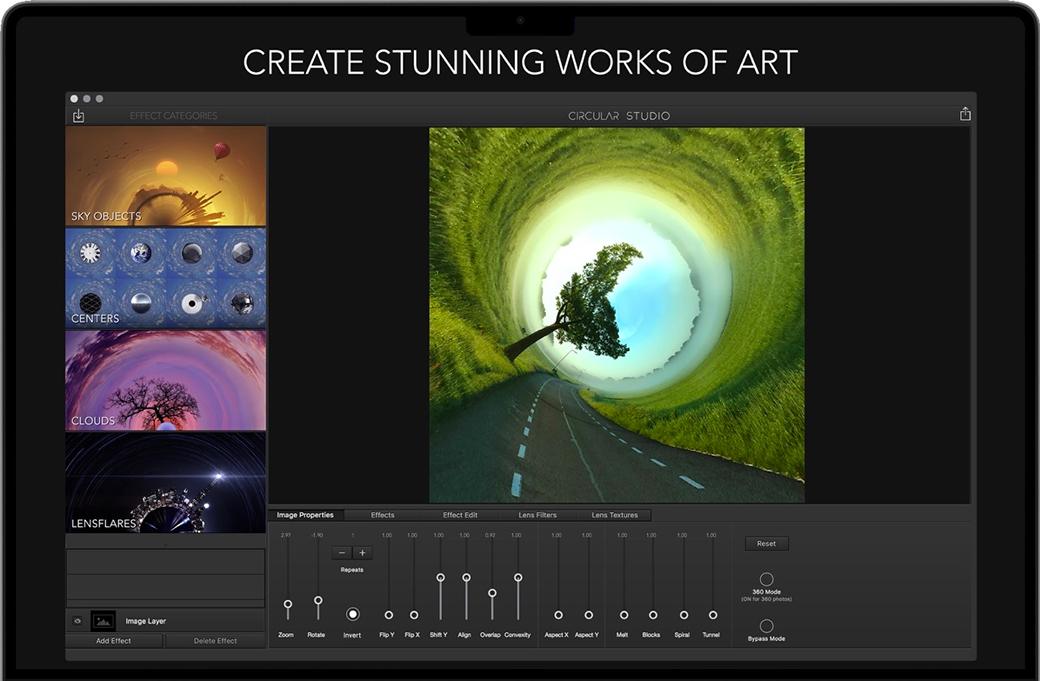Toggle the Invert radio button
The width and height of the screenshot is (1040, 681).
(352, 614)
